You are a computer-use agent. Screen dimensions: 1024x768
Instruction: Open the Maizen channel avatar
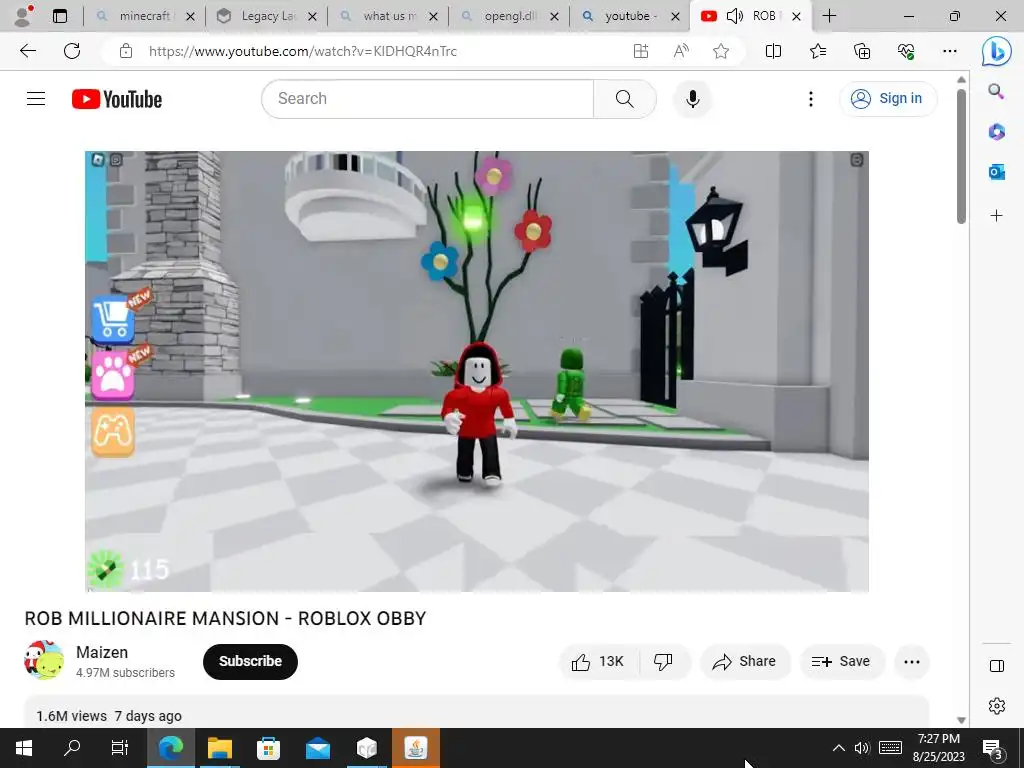coord(44,660)
